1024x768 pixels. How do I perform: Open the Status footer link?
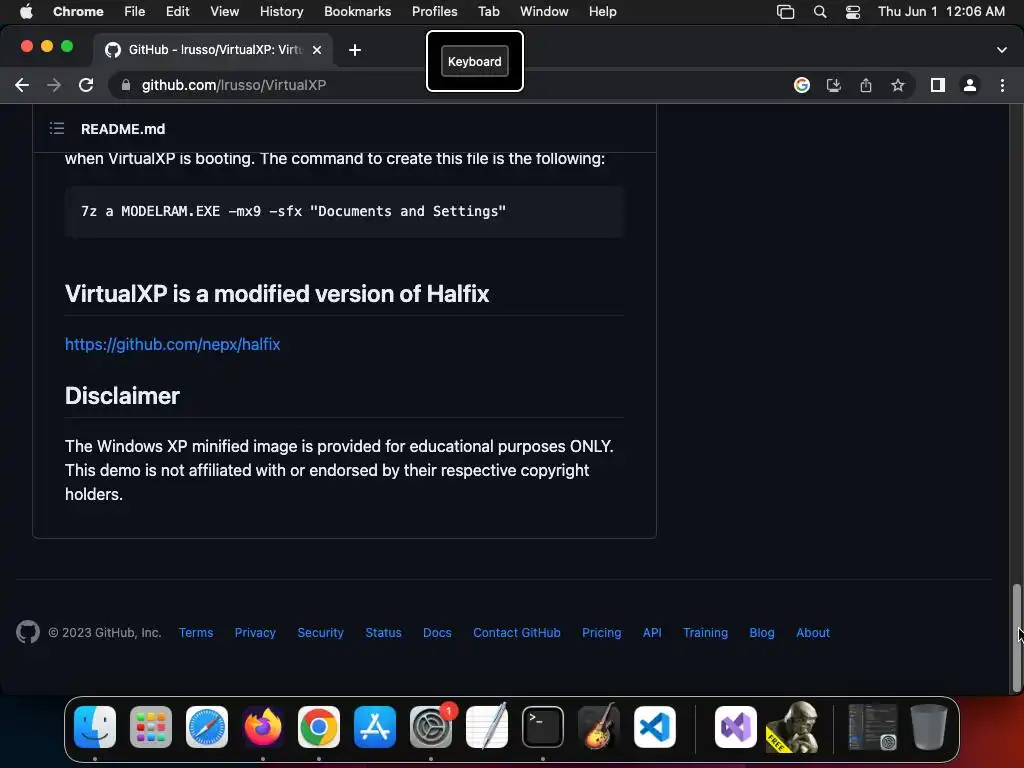point(383,632)
